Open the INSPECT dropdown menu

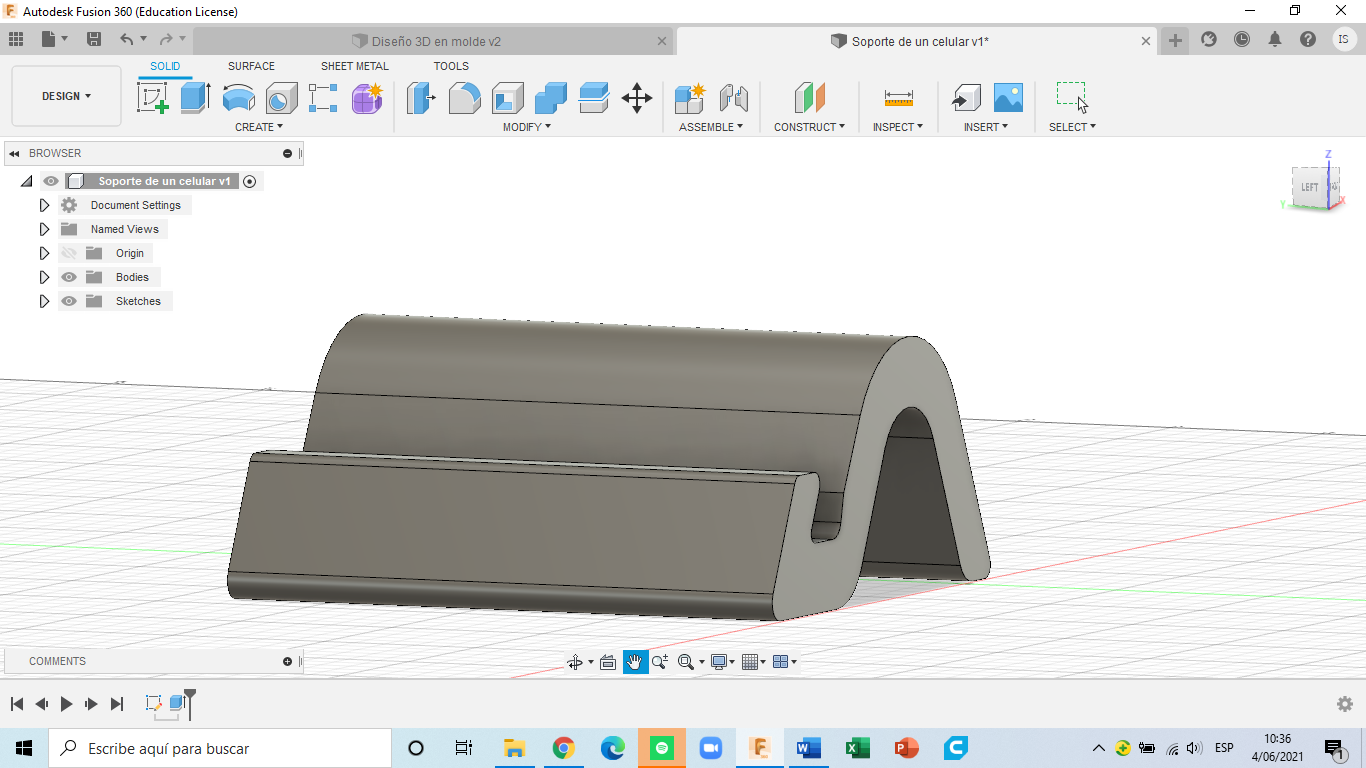tap(897, 127)
